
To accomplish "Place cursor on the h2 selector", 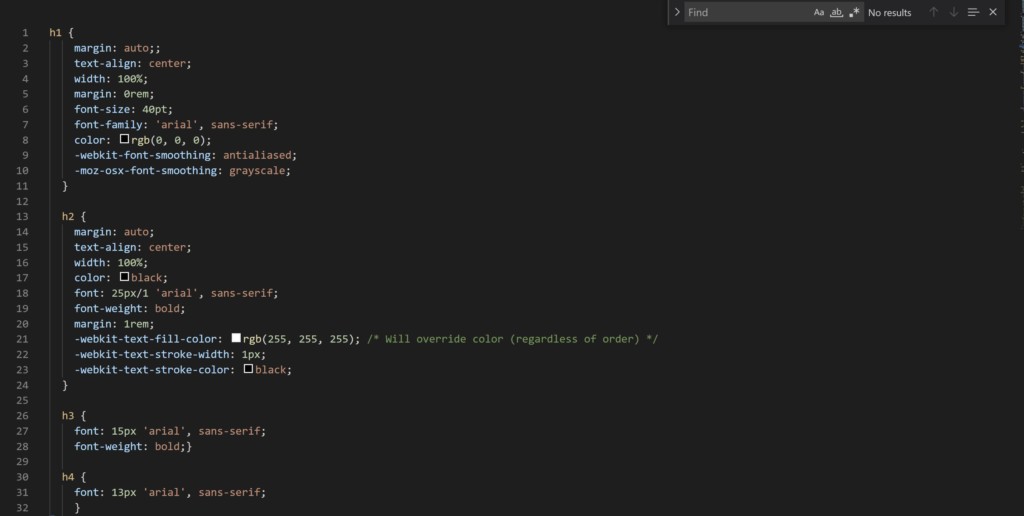I will pyautogui.click(x=67, y=216).
